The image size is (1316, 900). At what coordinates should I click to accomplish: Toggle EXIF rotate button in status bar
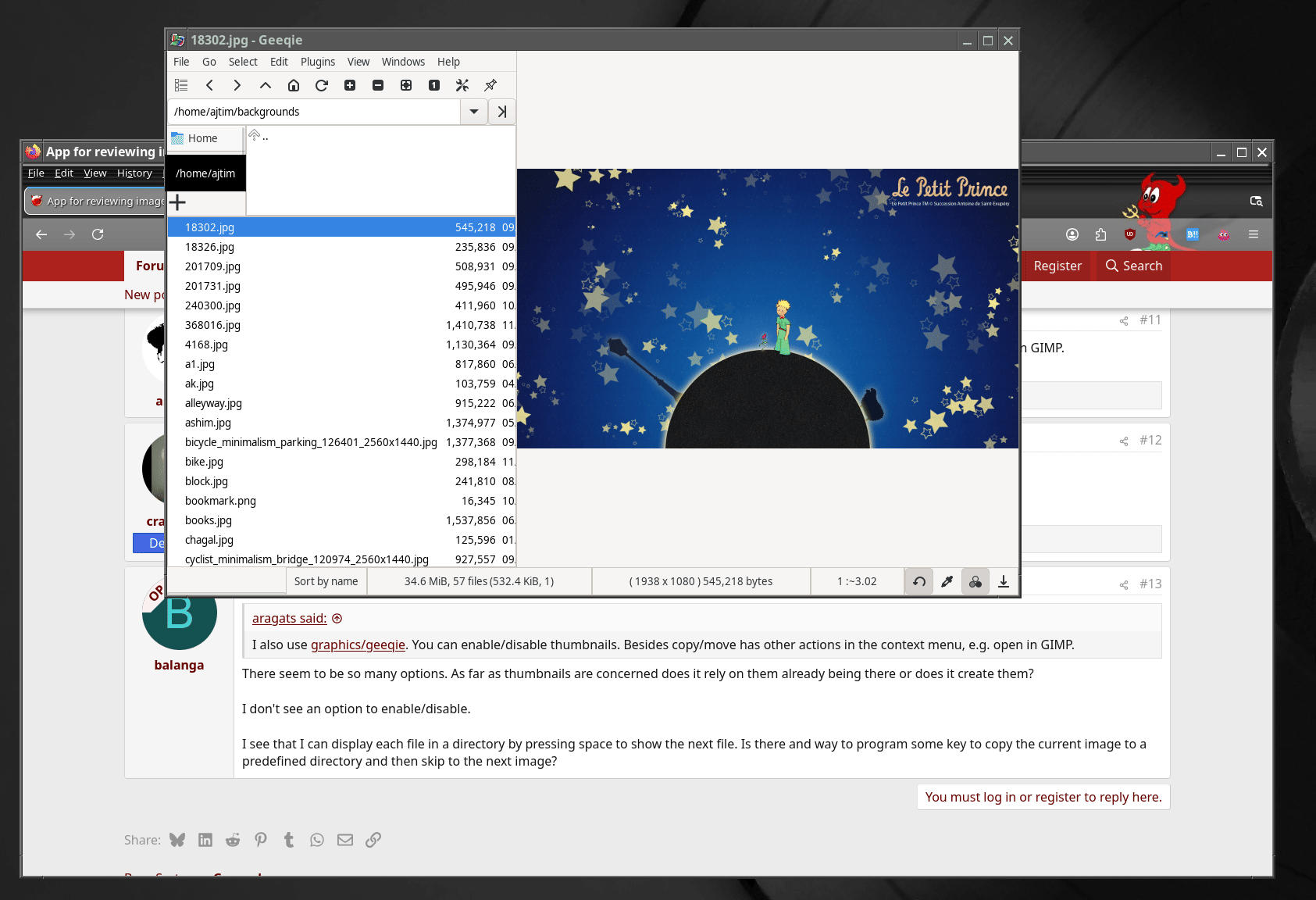coord(919,581)
